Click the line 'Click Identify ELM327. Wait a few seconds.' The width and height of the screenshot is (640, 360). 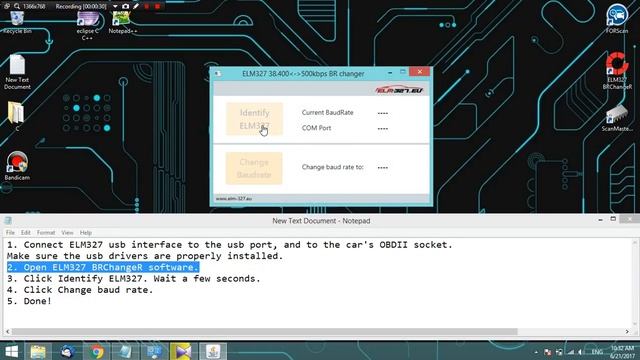pos(133,279)
